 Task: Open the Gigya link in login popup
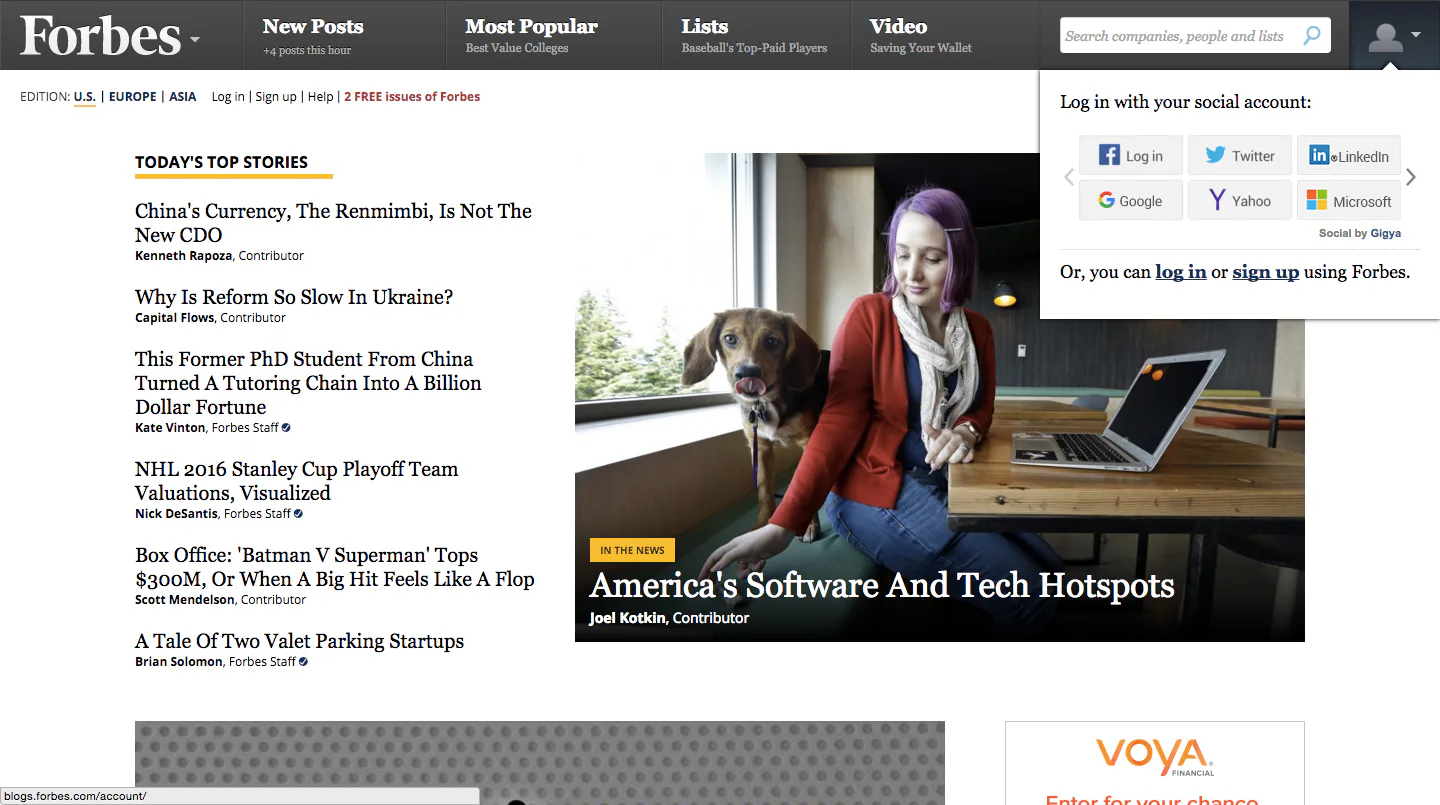click(1386, 233)
